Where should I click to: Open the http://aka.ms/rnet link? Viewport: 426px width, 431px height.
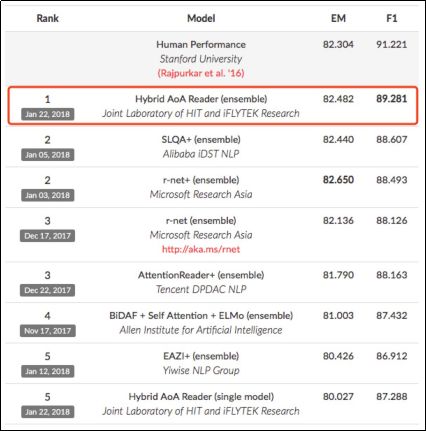pyautogui.click(x=201, y=249)
